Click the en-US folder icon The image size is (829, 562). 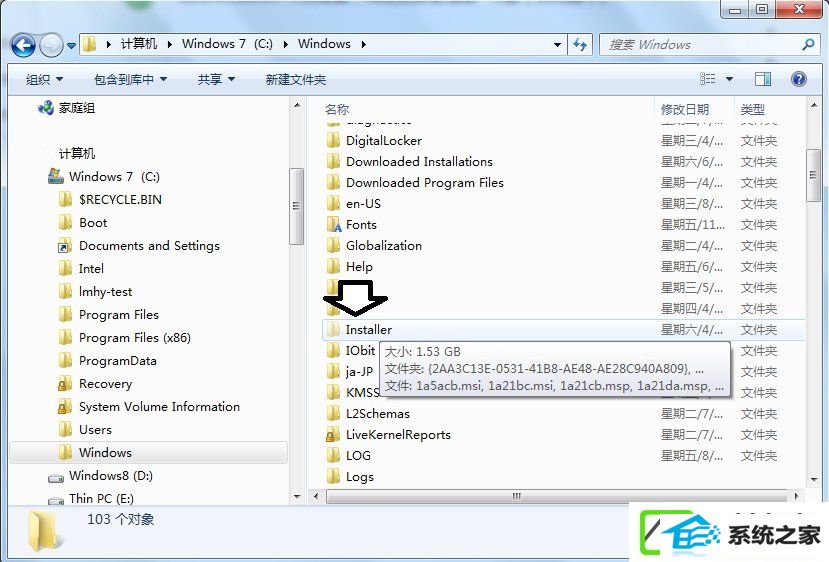pos(333,204)
